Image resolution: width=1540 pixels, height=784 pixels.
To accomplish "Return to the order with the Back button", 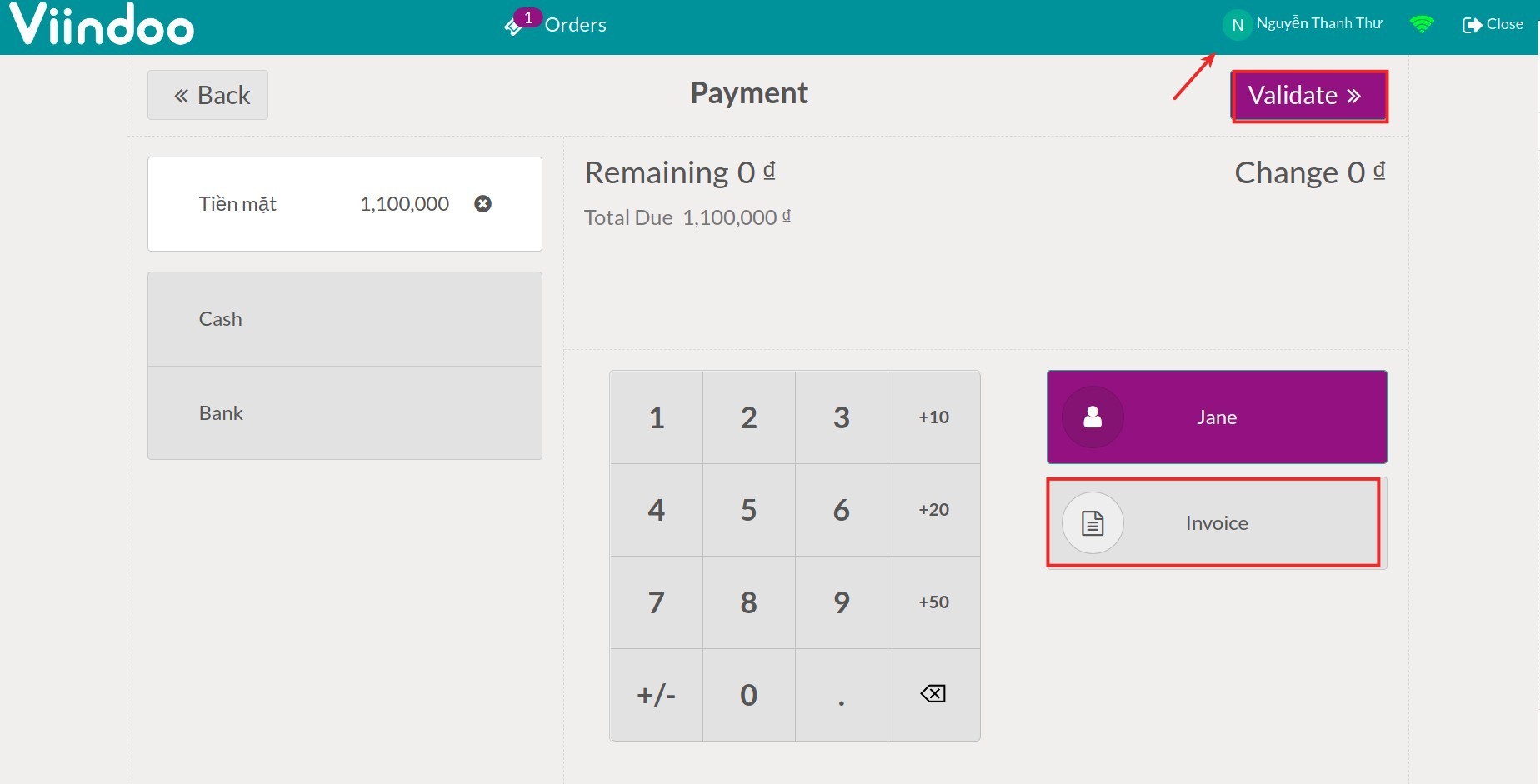I will coord(207,94).
